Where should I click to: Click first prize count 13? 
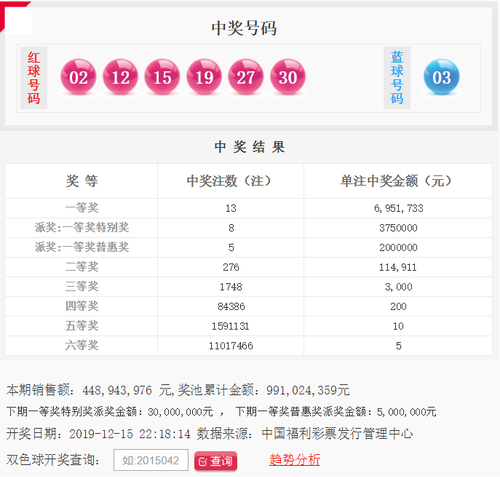click(x=231, y=208)
